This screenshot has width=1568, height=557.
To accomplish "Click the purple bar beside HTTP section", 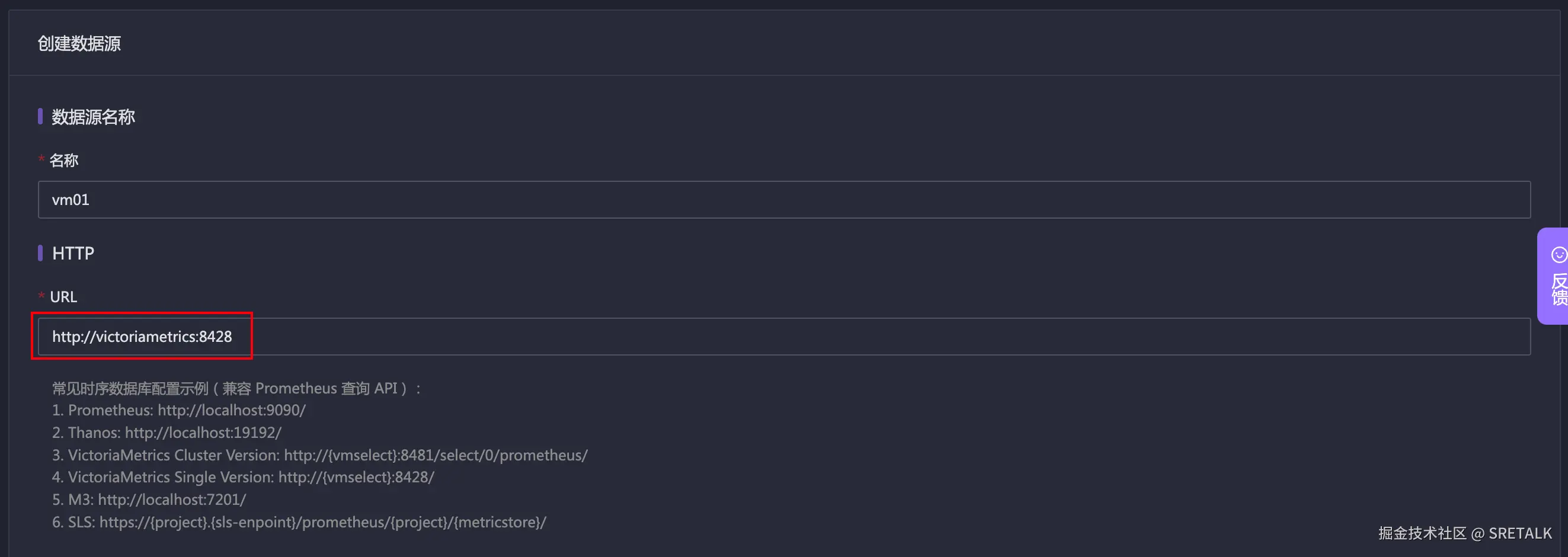I will [x=40, y=252].
